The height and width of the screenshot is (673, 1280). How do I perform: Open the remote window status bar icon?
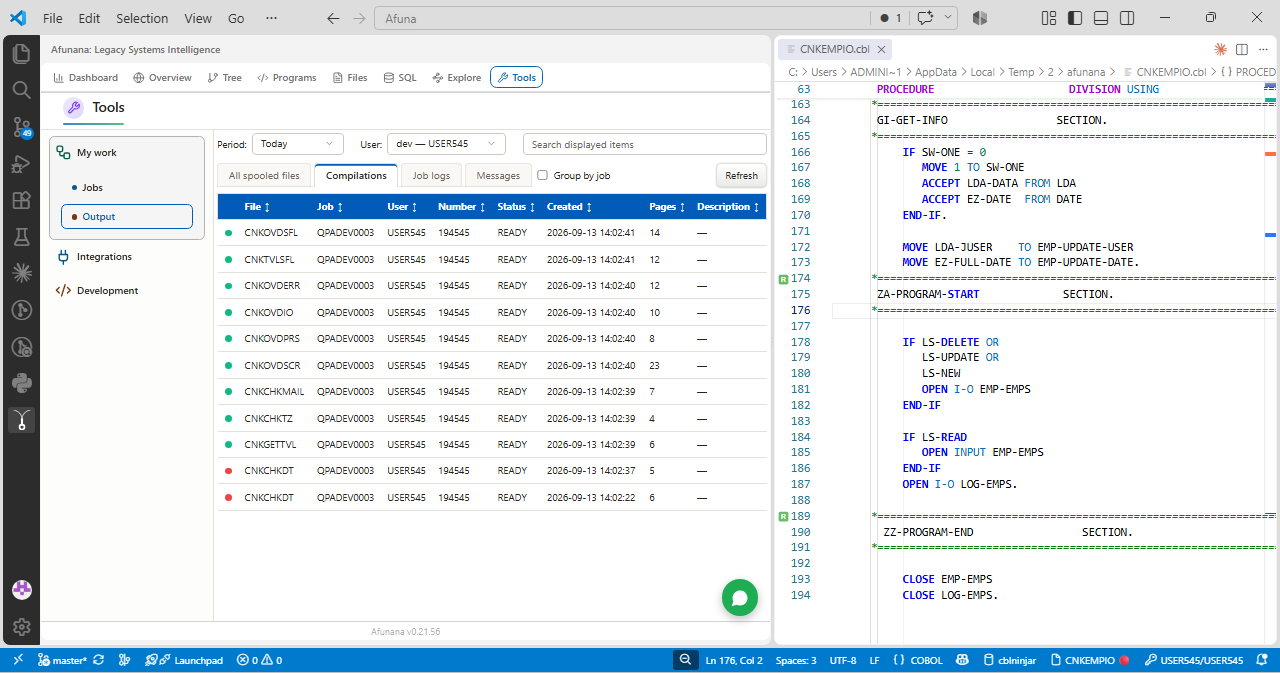click(x=18, y=660)
